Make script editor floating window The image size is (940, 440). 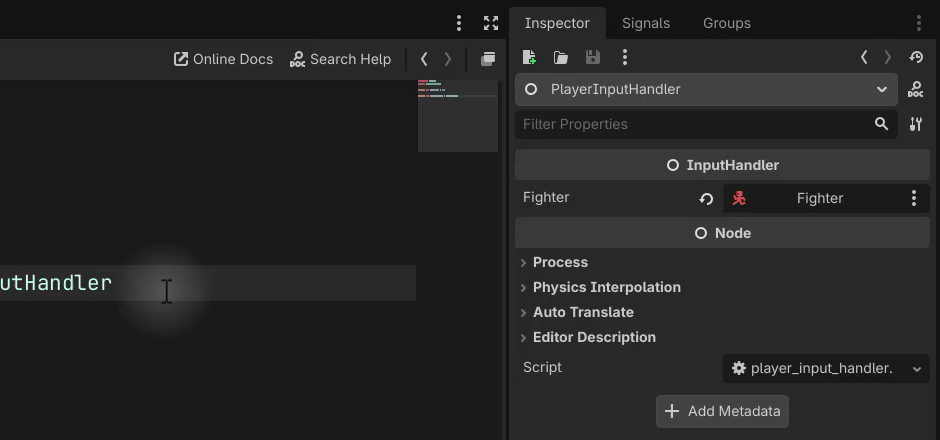(488, 59)
